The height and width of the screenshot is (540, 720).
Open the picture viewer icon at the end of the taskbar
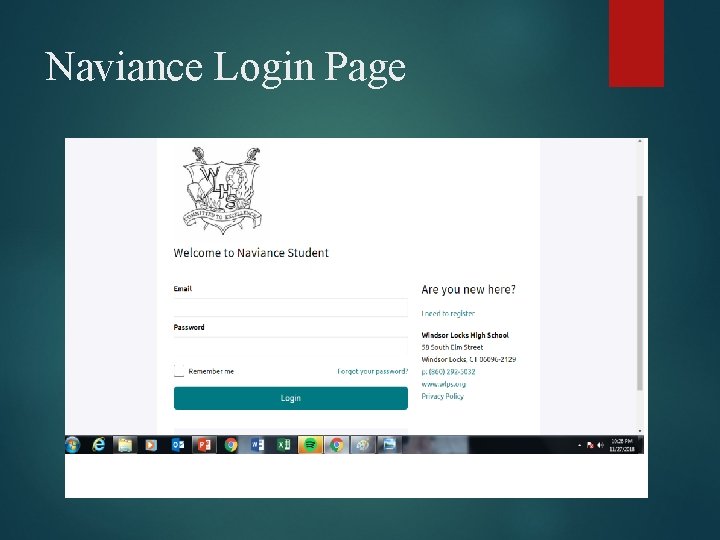(389, 444)
